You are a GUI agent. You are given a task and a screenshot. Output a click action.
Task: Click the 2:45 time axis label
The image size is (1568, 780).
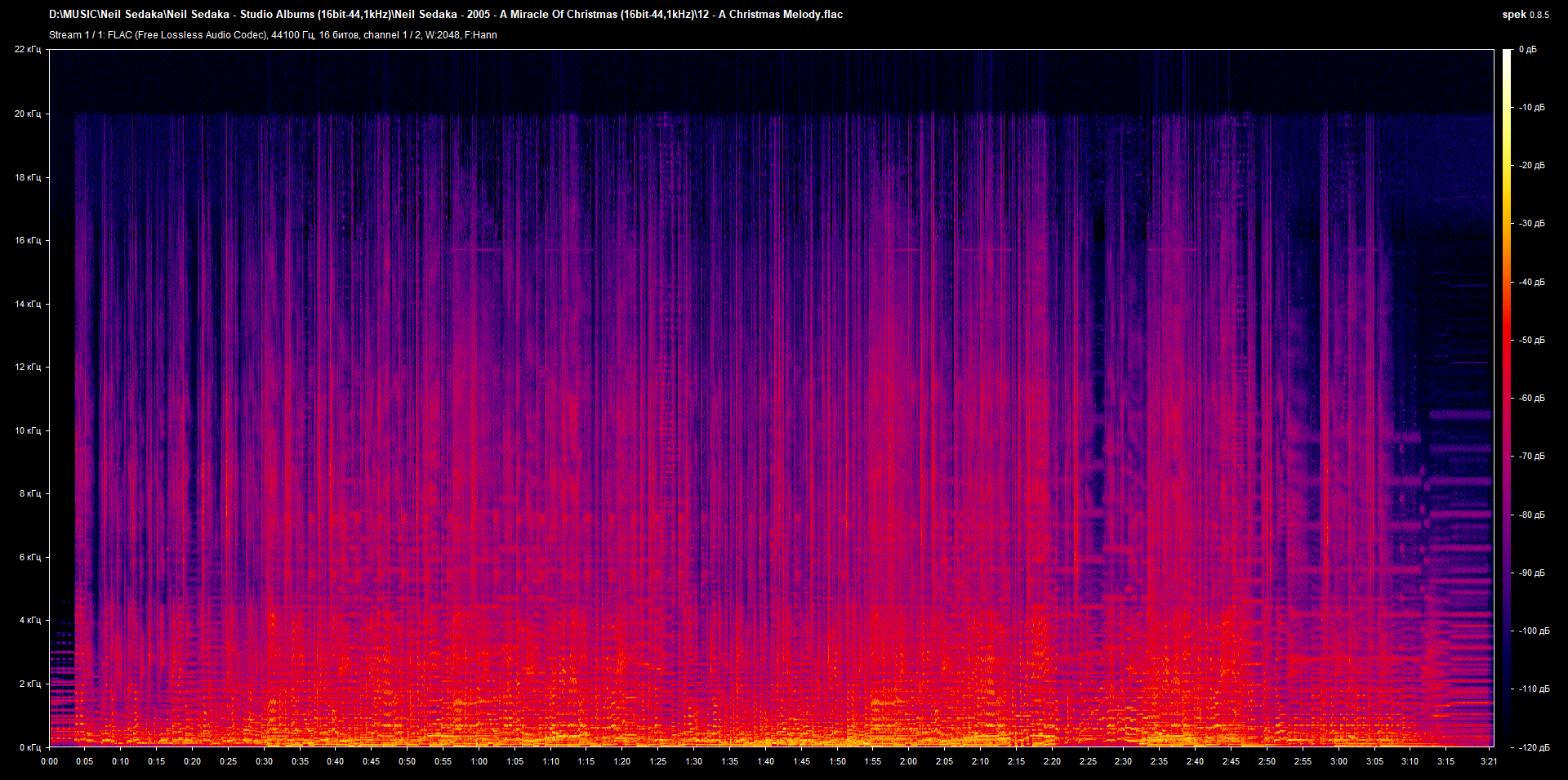1231,761
